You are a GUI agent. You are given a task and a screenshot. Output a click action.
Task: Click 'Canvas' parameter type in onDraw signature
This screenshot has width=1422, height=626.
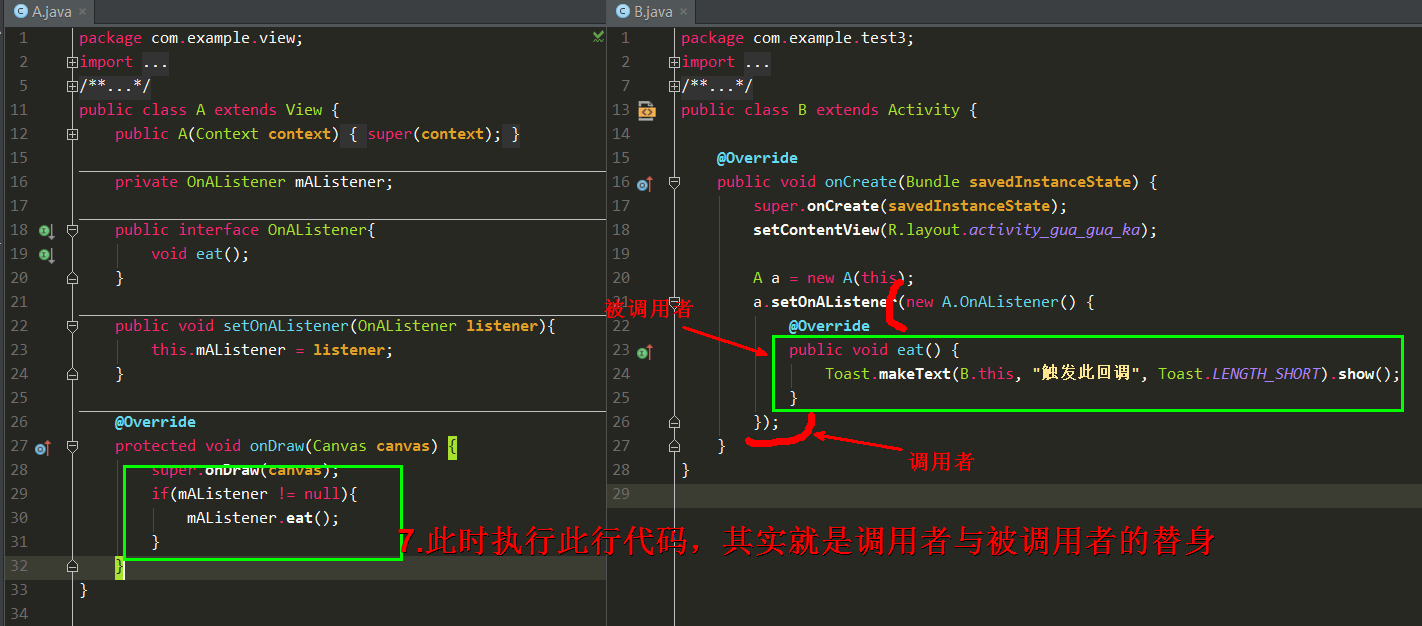pyautogui.click(x=340, y=446)
